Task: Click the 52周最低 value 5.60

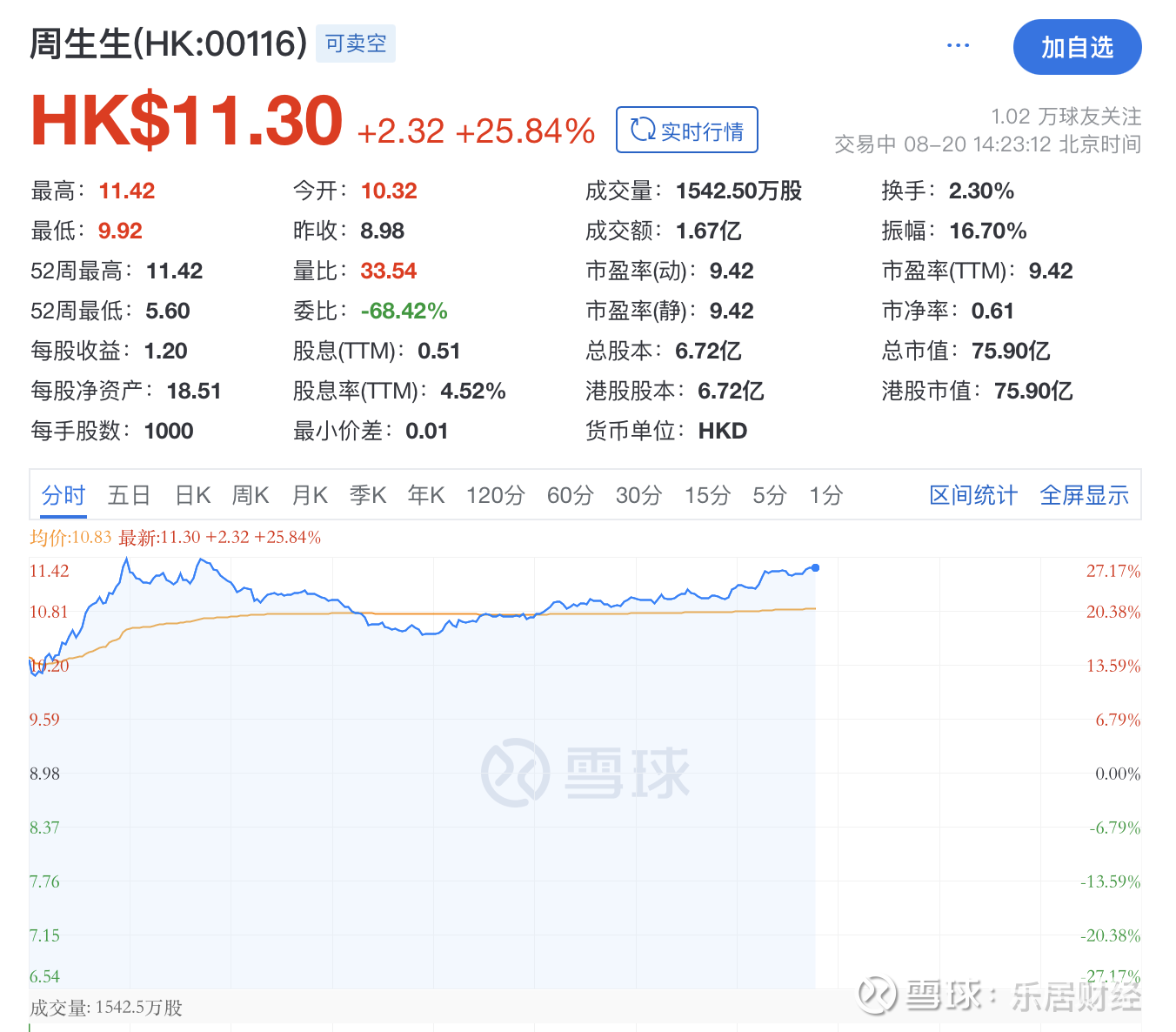Action: pyautogui.click(x=168, y=311)
